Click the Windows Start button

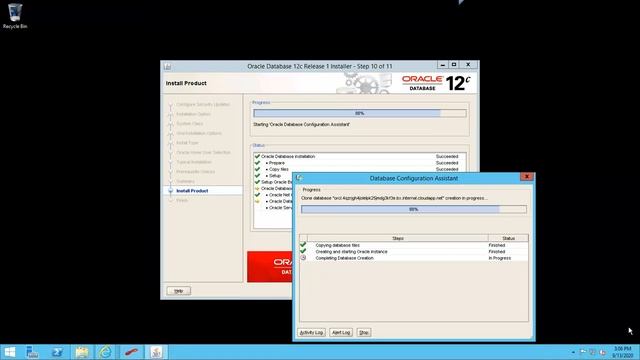pos(9,352)
